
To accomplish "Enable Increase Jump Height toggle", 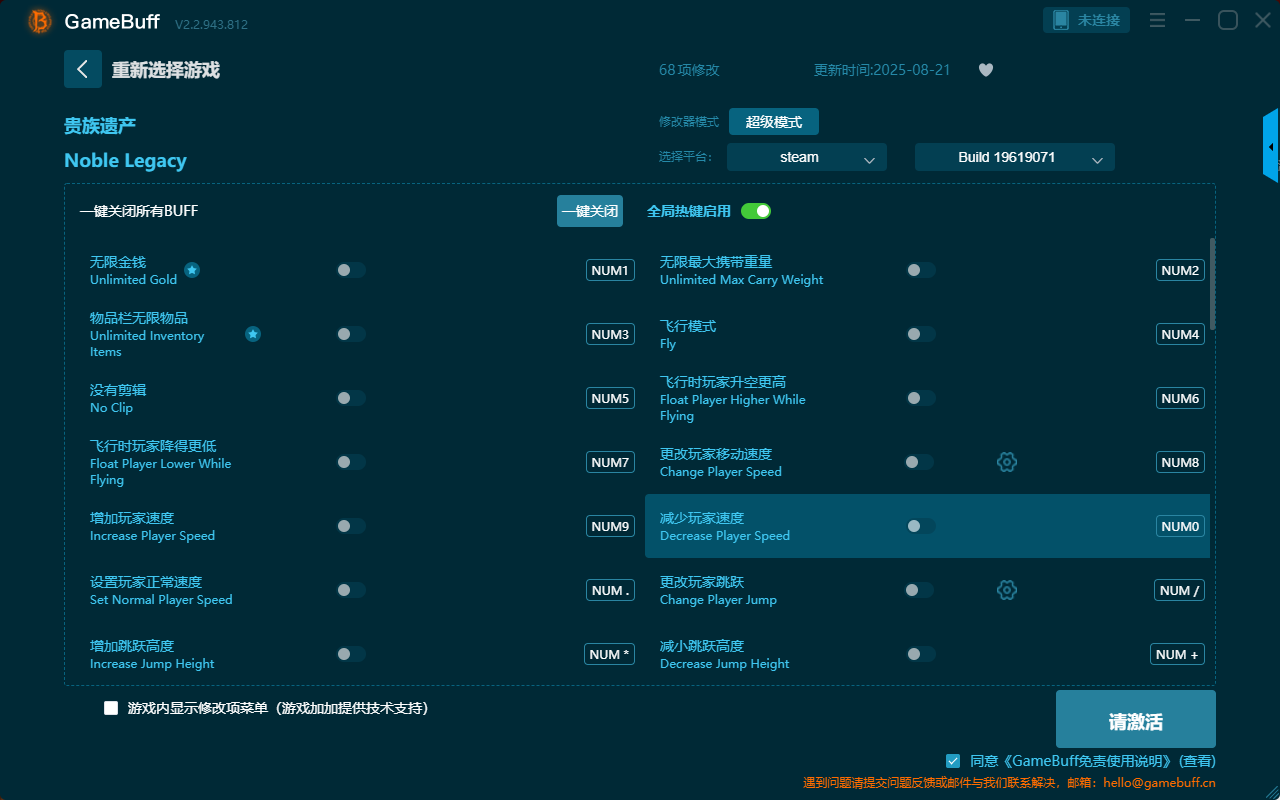I will tap(351, 654).
